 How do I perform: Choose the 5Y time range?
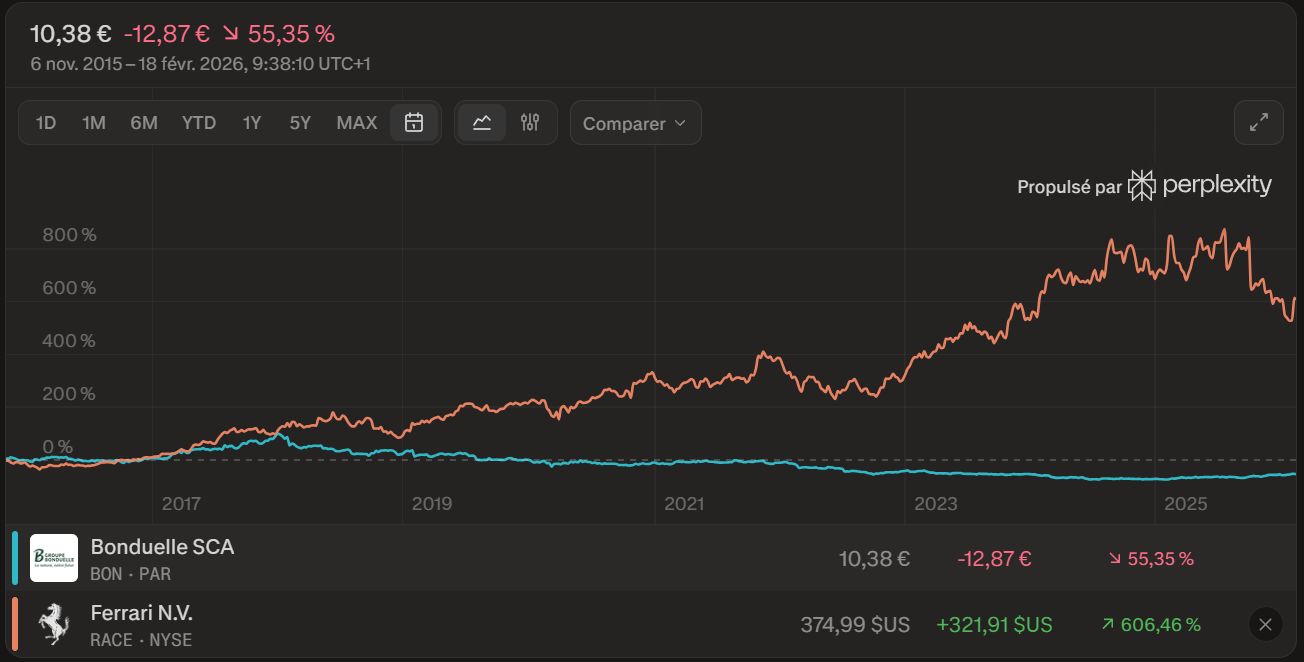coord(300,123)
